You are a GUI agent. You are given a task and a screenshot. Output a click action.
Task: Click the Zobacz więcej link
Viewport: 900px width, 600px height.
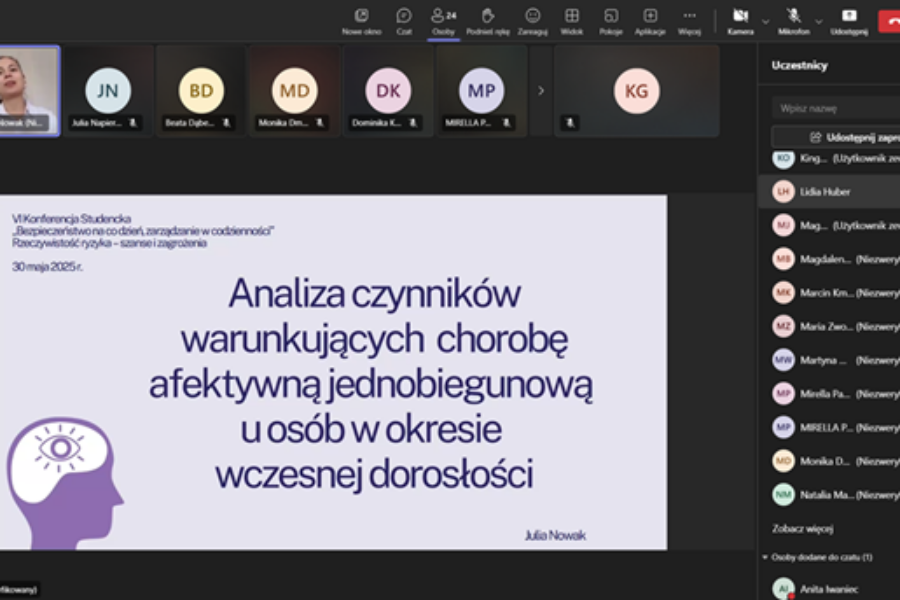pyautogui.click(x=802, y=528)
